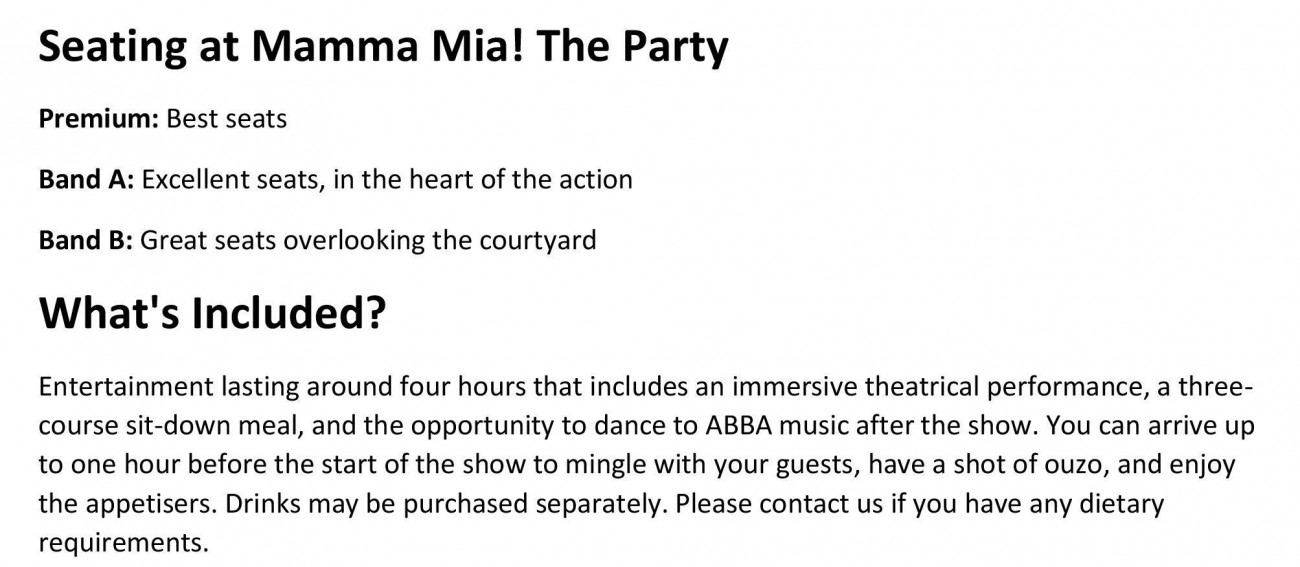This screenshot has height=567, width=1300.
Task: Click the "What's Included?" heading
Action: tap(212, 314)
